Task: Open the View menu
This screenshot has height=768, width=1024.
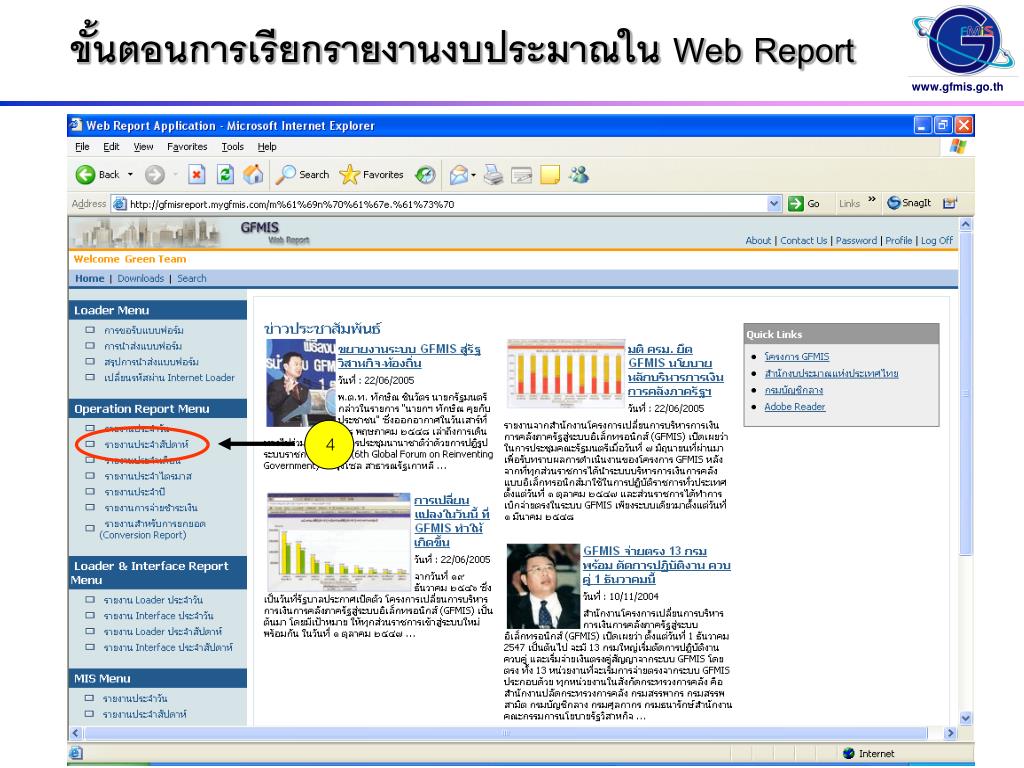Action: tap(143, 147)
